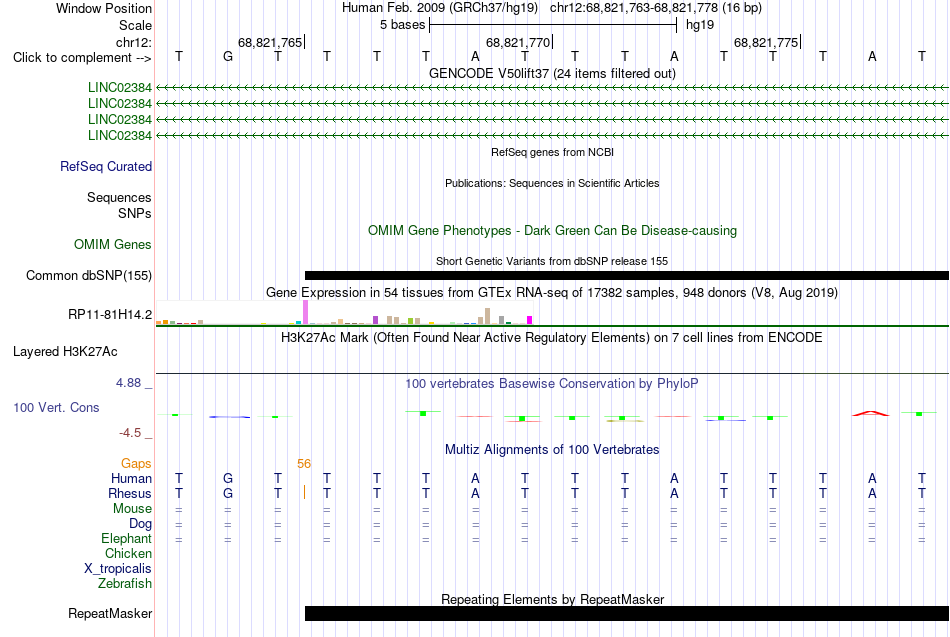Screen dimensions: 950x637
Task: Click 'RefSeq genes from NCBI' title
Action: tap(552, 152)
